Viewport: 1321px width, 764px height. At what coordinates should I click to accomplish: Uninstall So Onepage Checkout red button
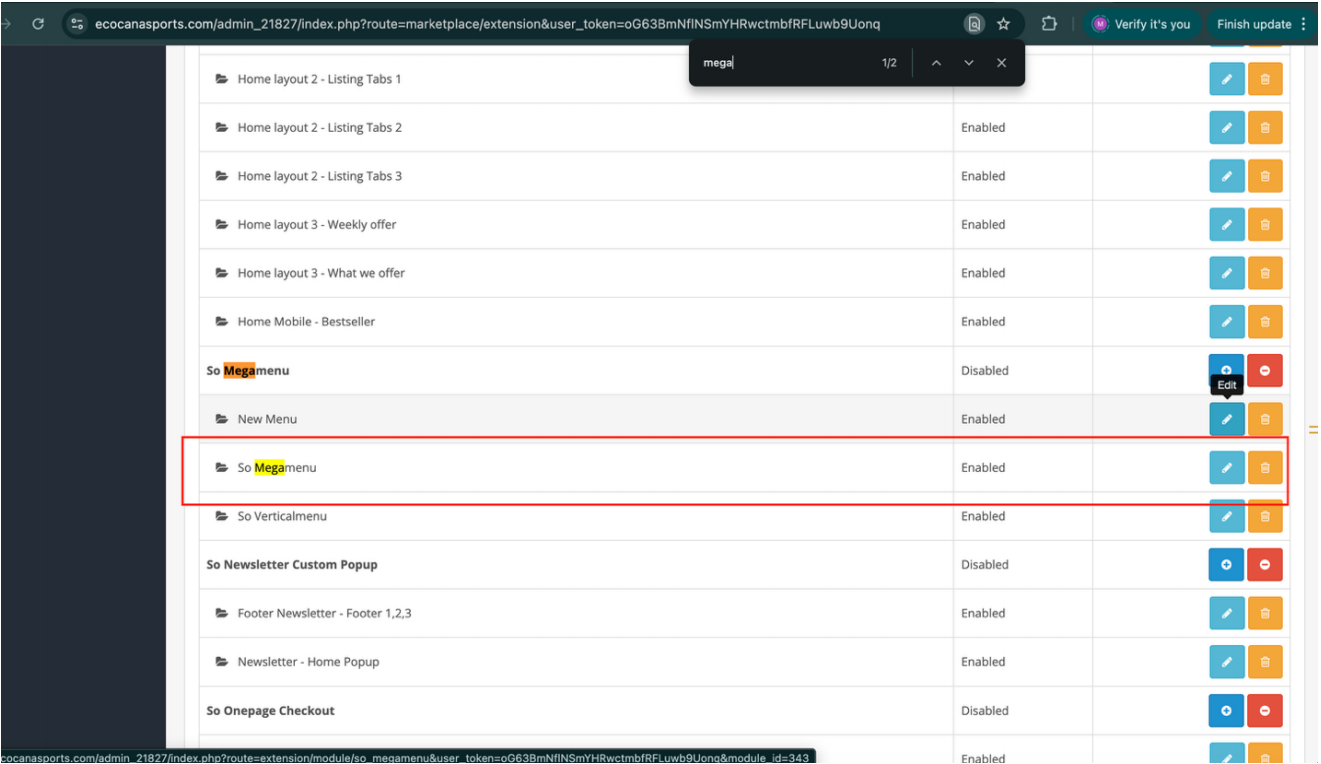[x=1265, y=711]
